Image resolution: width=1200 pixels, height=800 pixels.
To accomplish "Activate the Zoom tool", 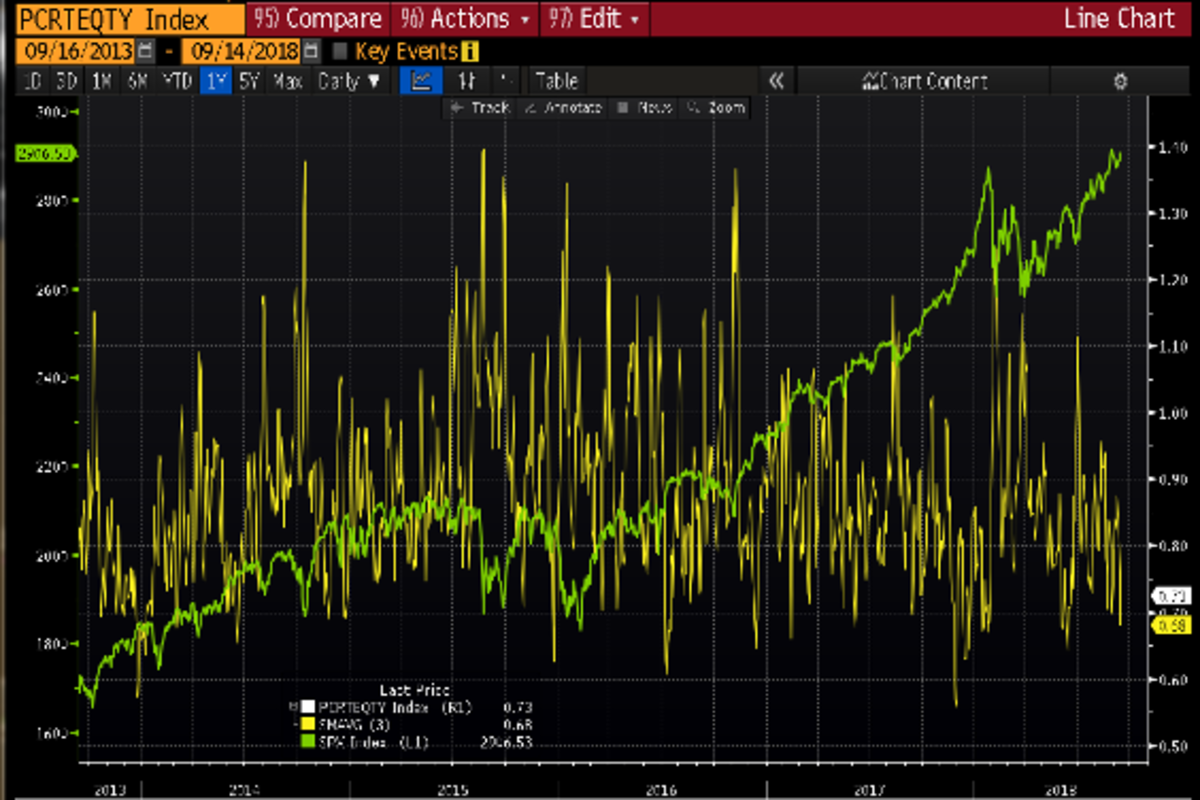I will tap(716, 108).
